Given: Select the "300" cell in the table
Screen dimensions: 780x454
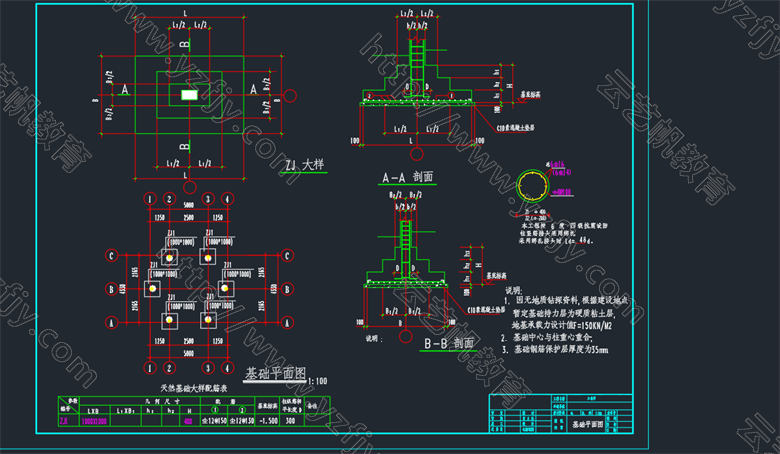Looking at the screenshot, I should pos(291,421).
